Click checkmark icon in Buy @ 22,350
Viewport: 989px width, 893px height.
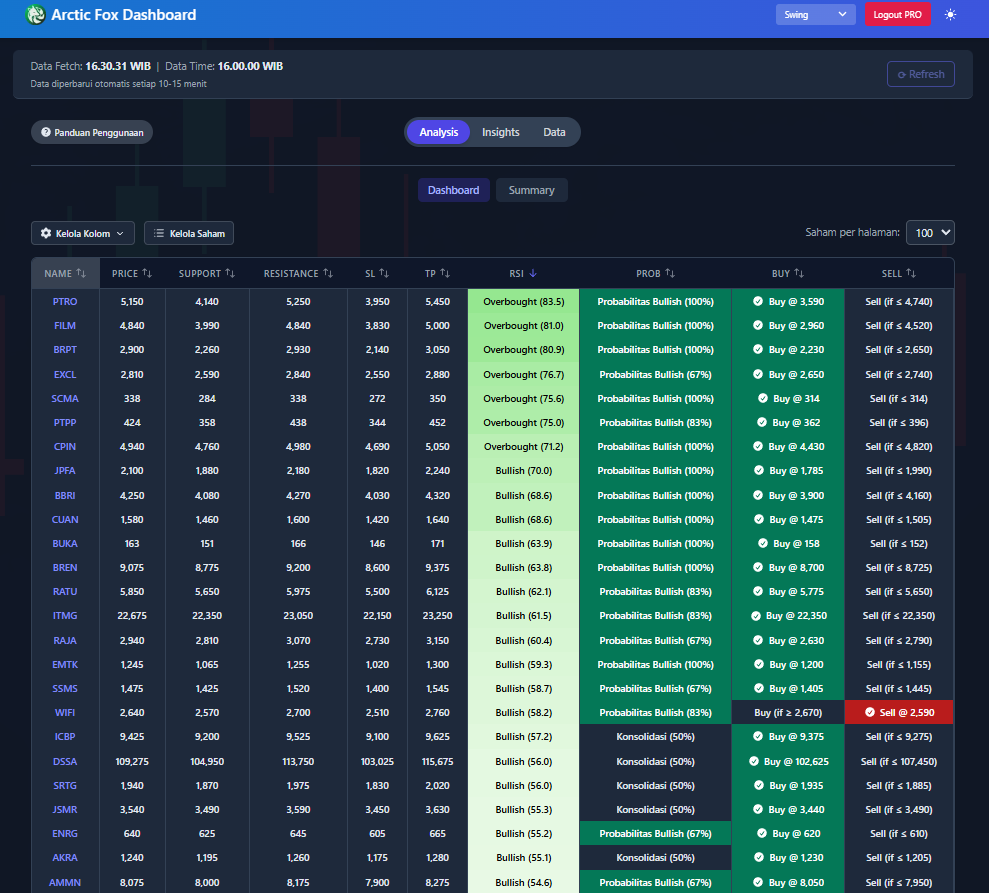pyautogui.click(x=756, y=616)
